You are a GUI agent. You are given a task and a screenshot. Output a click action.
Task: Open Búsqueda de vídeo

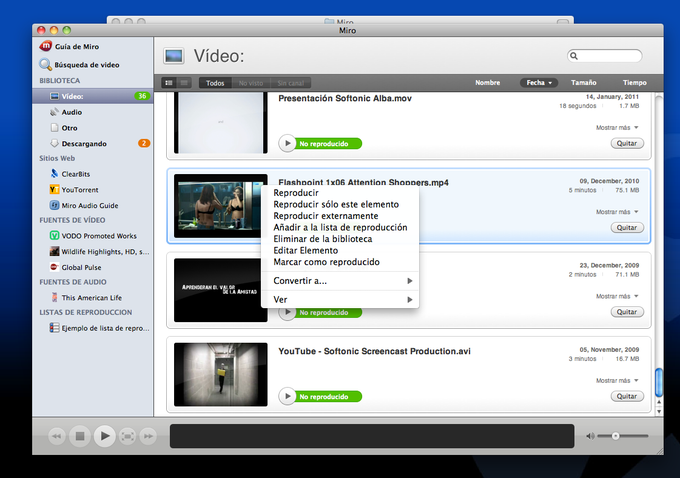coord(79,65)
